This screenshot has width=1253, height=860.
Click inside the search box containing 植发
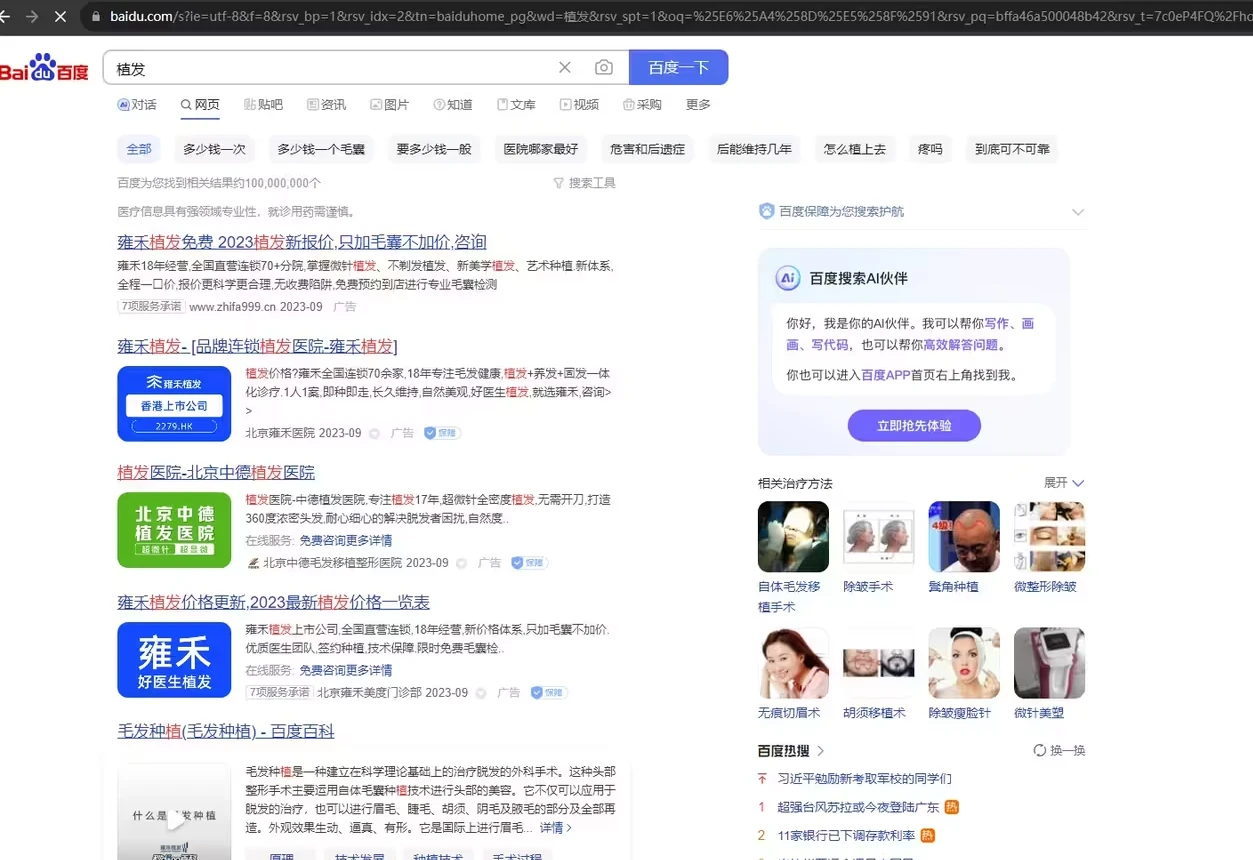330,68
